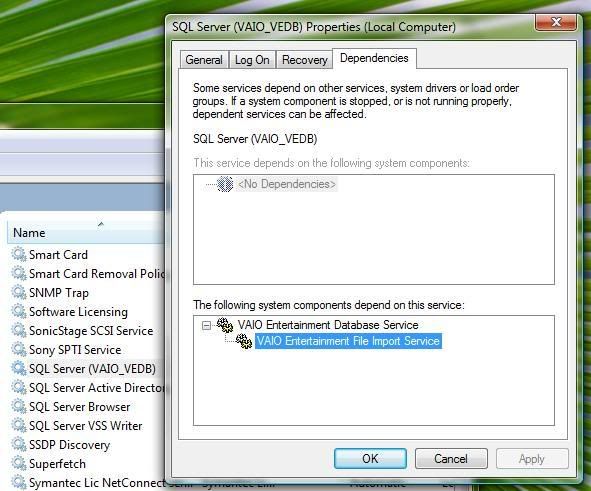This screenshot has width=591, height=491.
Task: Confirm with the OK button
Action: coord(370,459)
